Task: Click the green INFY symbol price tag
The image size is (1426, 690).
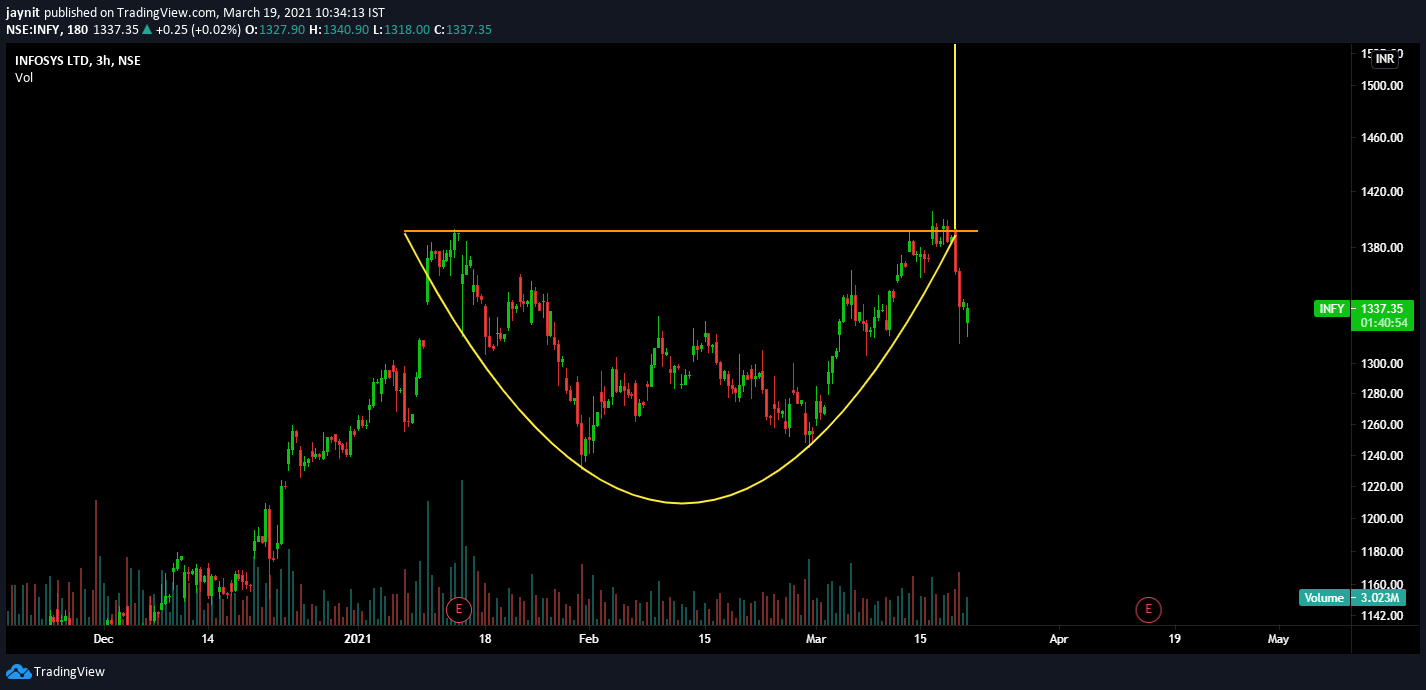Action: pos(1331,309)
